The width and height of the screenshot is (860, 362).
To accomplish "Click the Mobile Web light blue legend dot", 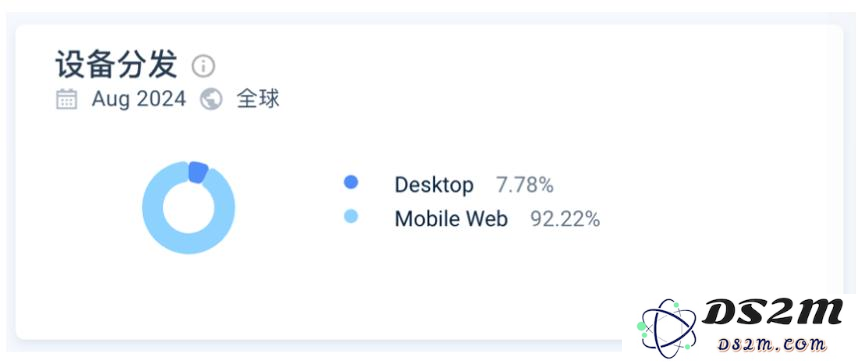I will [x=351, y=216].
